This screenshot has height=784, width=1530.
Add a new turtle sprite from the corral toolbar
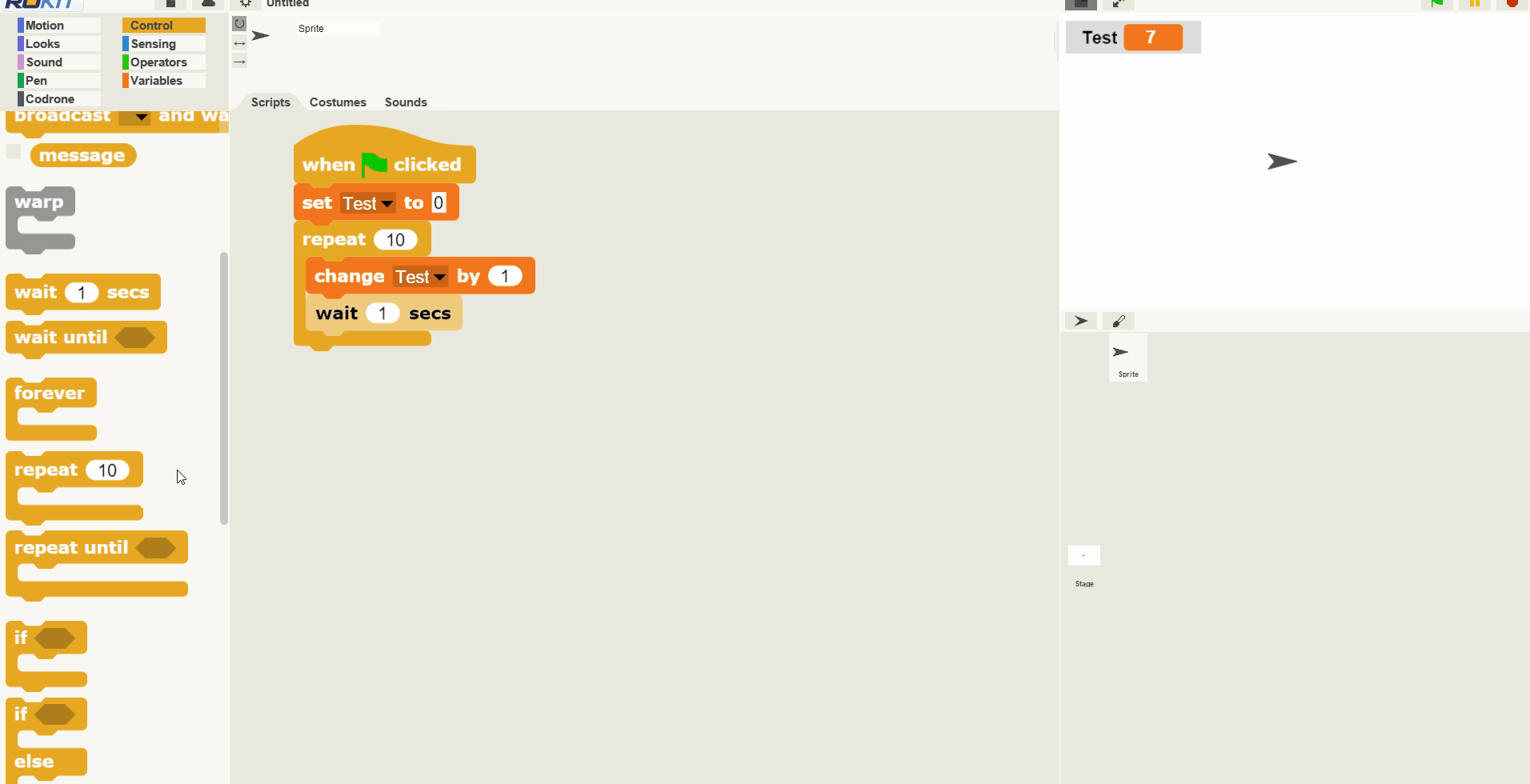point(1081,321)
